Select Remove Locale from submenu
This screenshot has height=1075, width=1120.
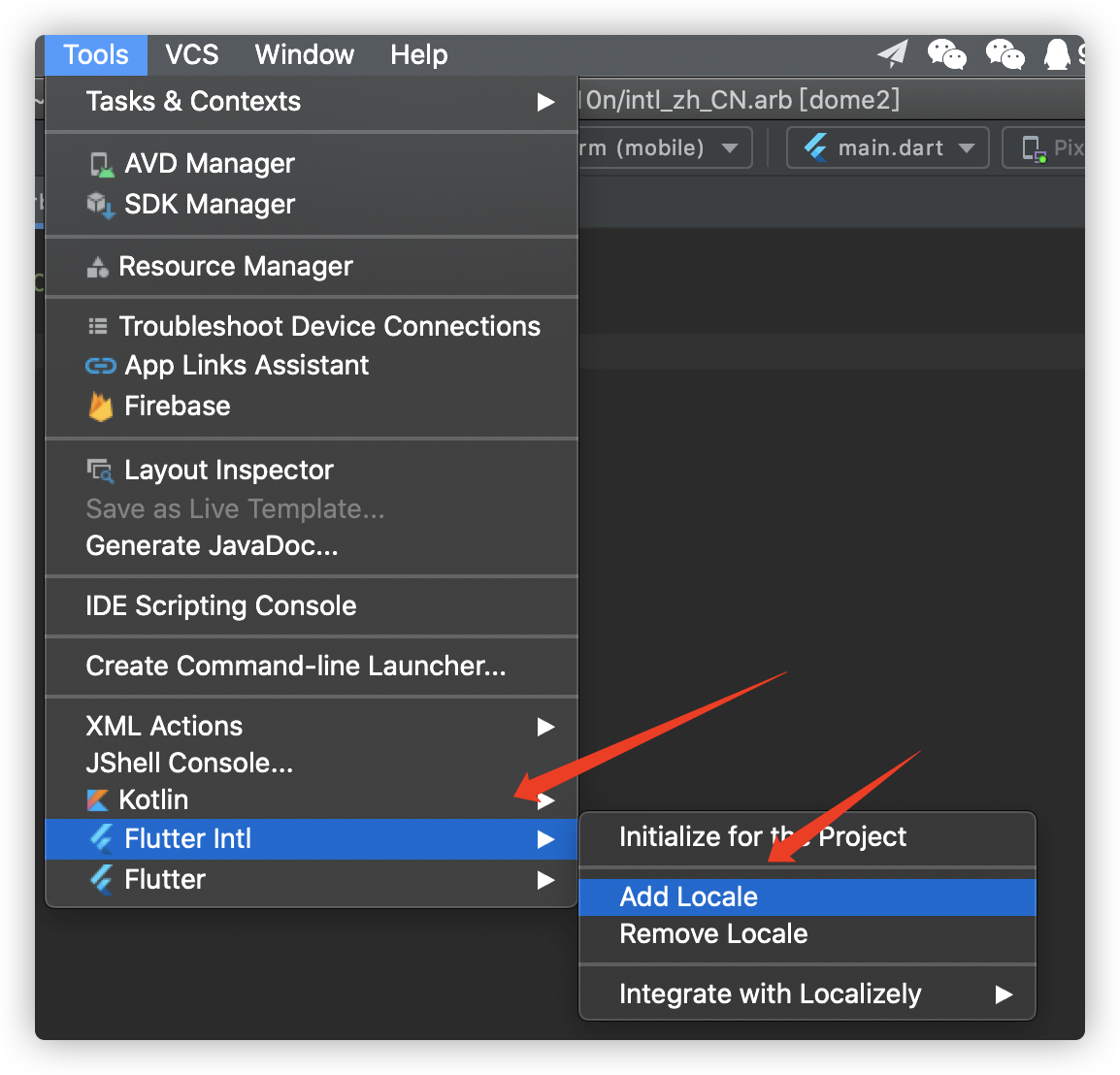tap(807, 934)
